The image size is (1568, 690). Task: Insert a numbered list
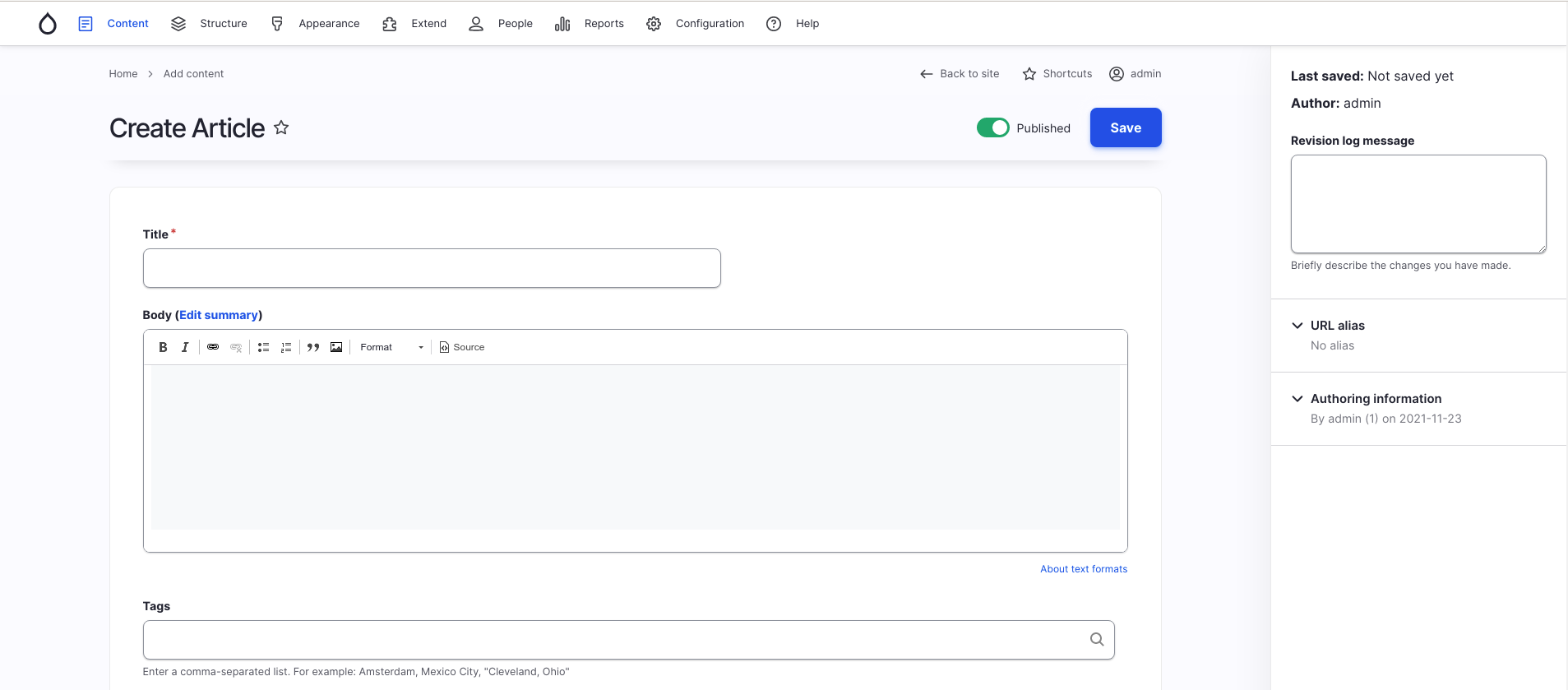pyautogui.click(x=286, y=347)
